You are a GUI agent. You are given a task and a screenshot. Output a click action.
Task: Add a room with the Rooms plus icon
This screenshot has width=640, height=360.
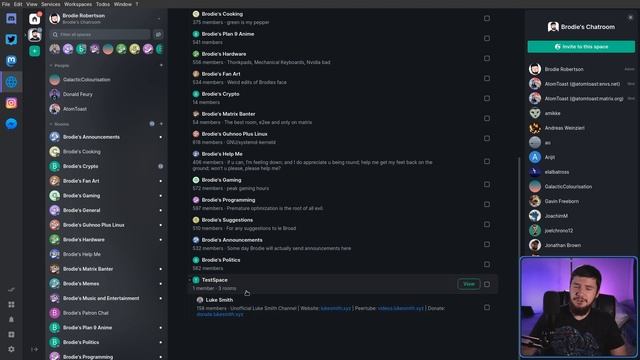[161, 124]
